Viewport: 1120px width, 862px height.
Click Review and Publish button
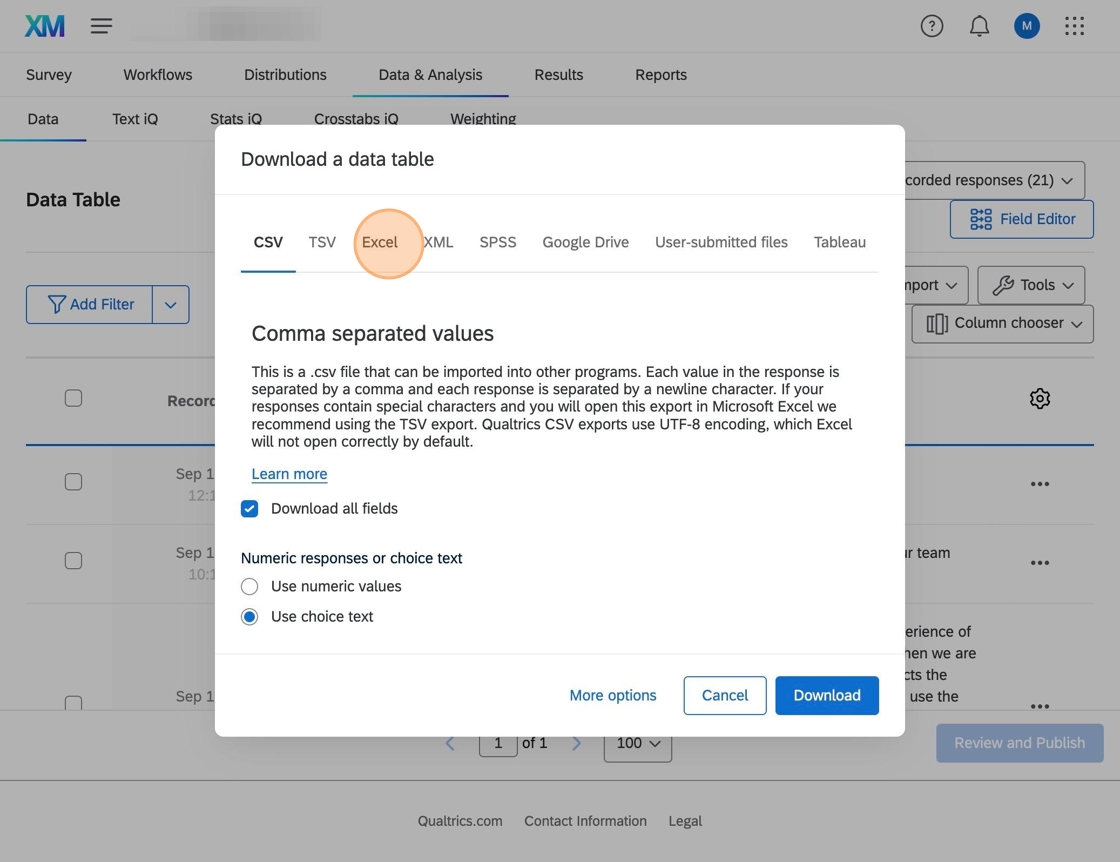(1019, 743)
